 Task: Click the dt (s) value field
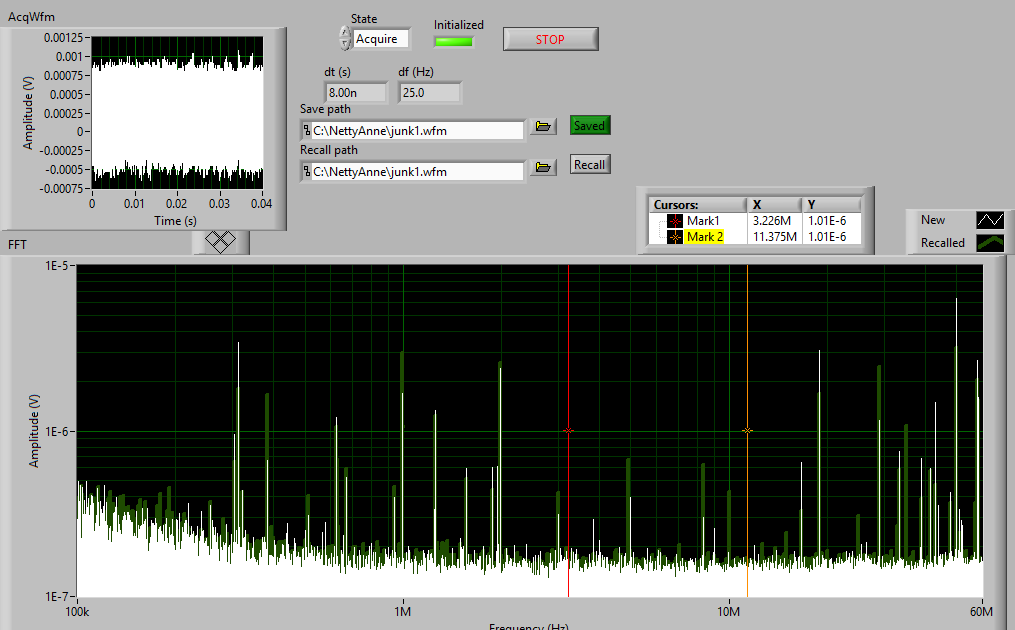[341, 92]
